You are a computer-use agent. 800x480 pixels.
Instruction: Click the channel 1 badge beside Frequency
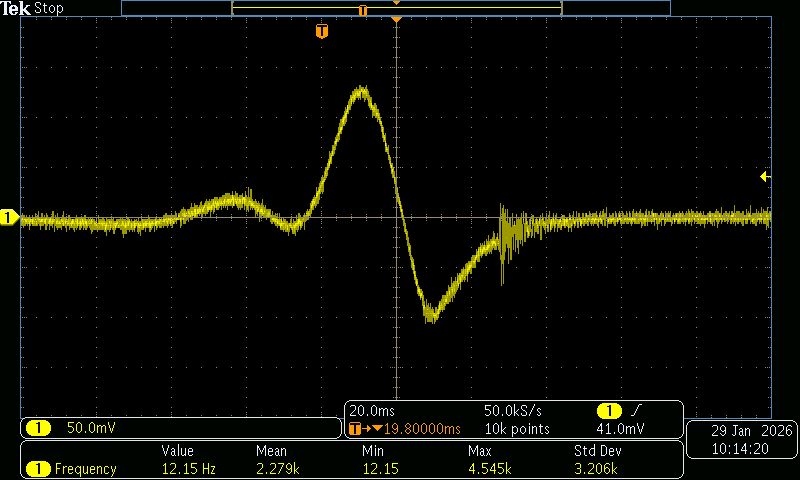point(38,469)
